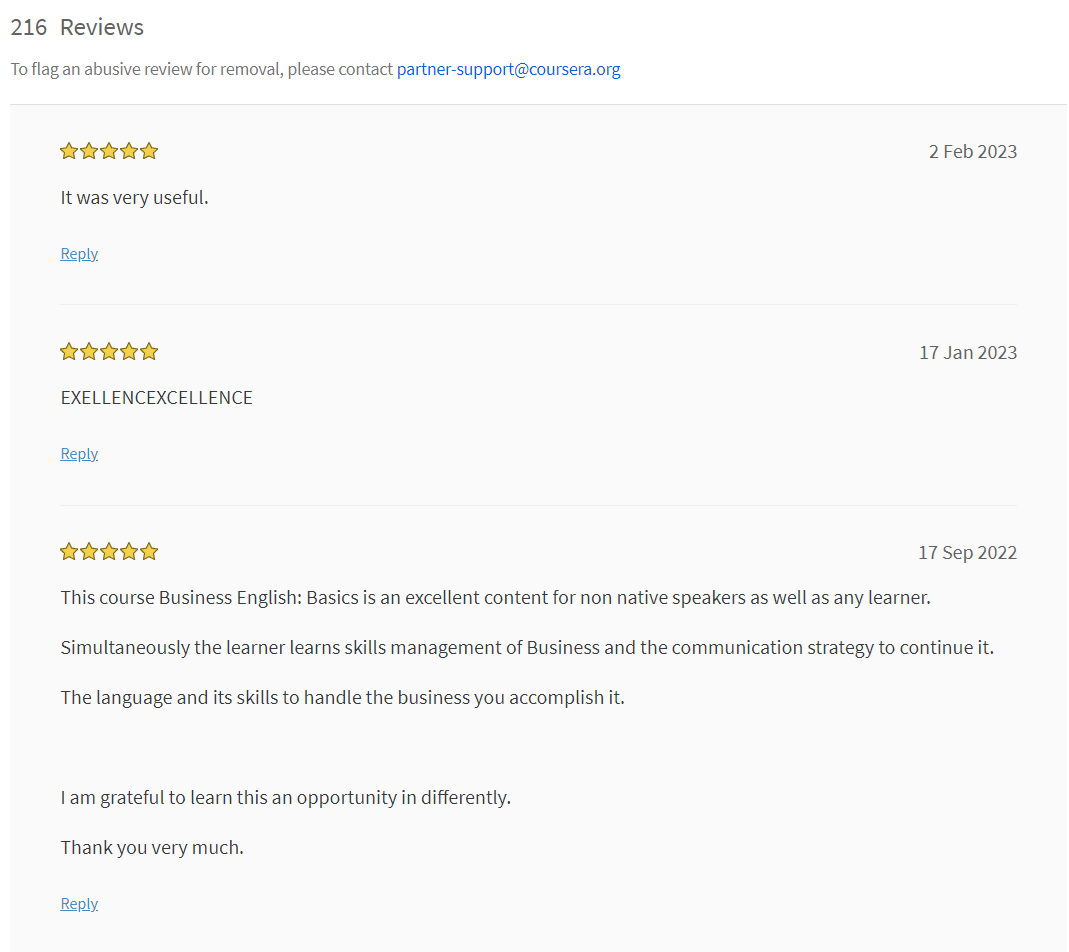Viewport: 1069px width, 952px height.
Task: Click fifth star of 17 Sep 2022 review
Action: (149, 551)
